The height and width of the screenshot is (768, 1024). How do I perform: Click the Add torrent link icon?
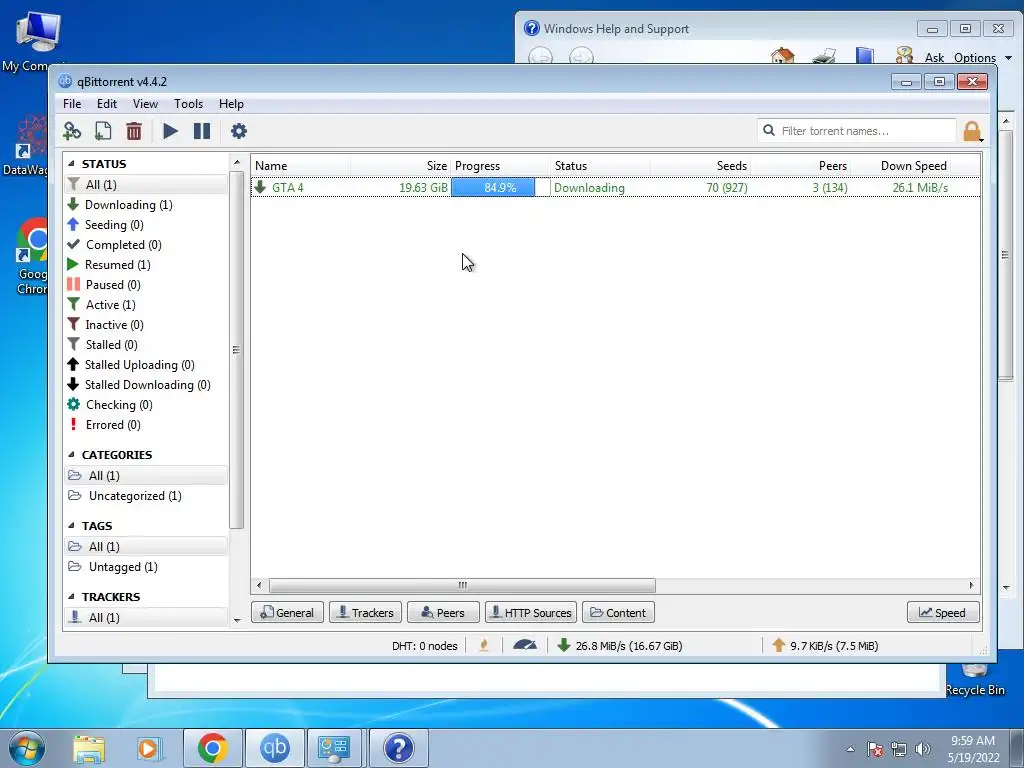click(x=72, y=131)
